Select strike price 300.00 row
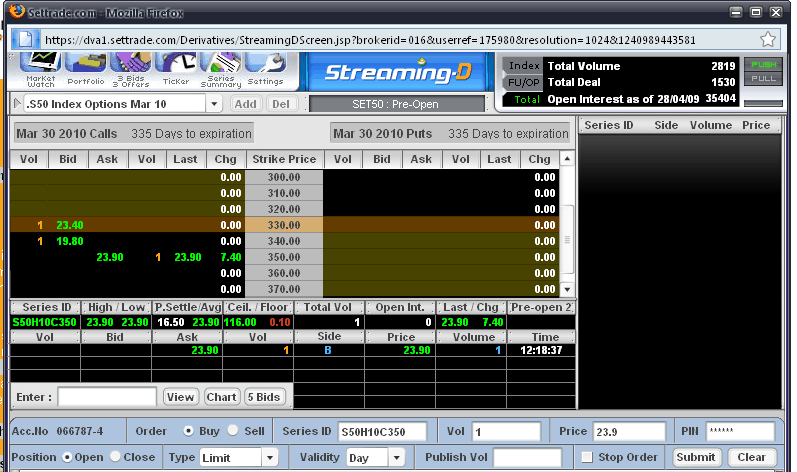797x472 pixels. pyautogui.click(x=285, y=177)
